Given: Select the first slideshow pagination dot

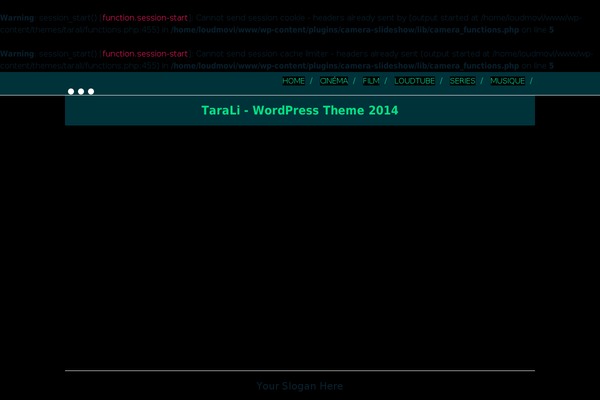Looking at the screenshot, I should 71,91.
